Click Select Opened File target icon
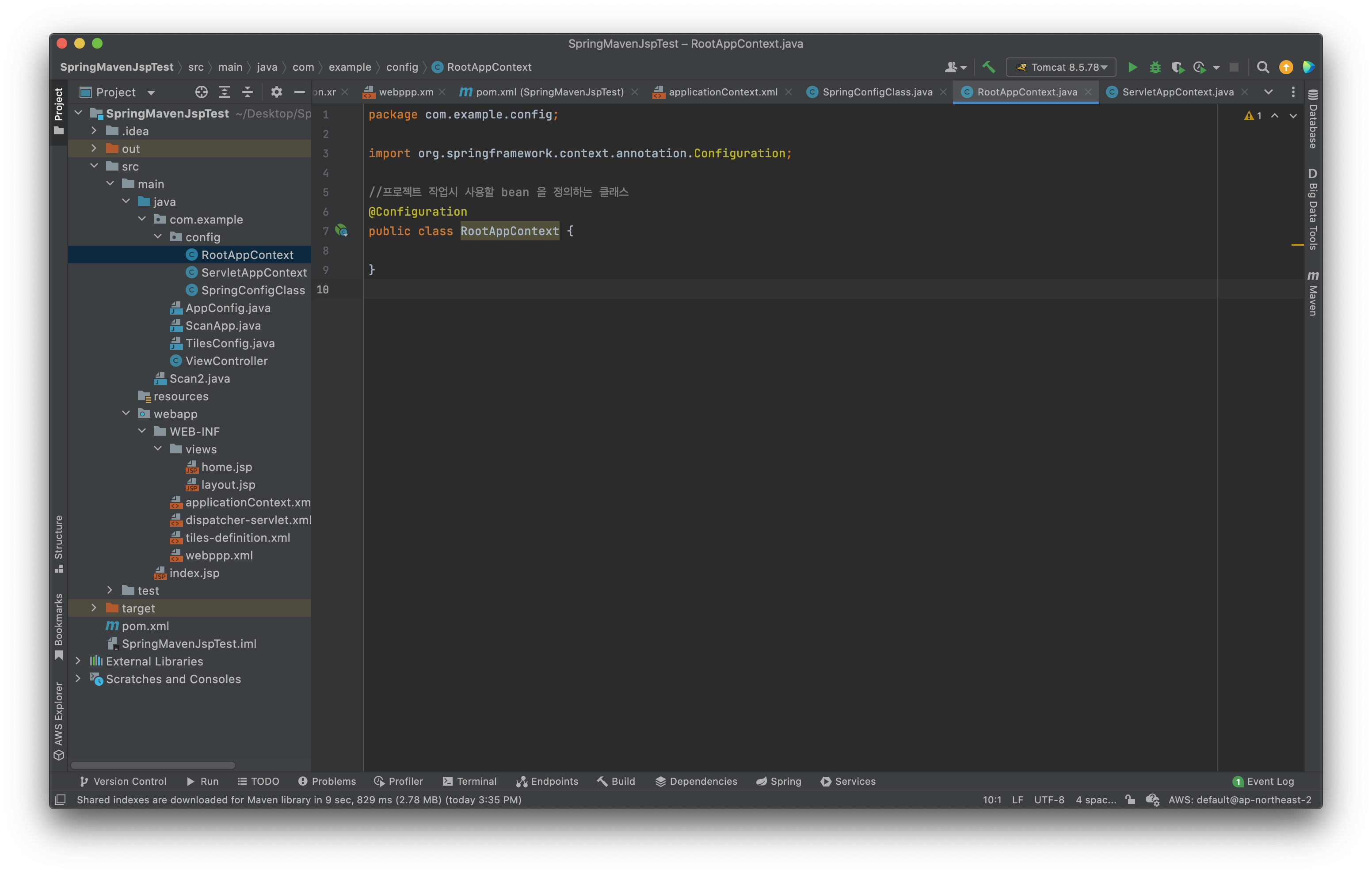Viewport: 1372px width, 874px height. click(201, 92)
